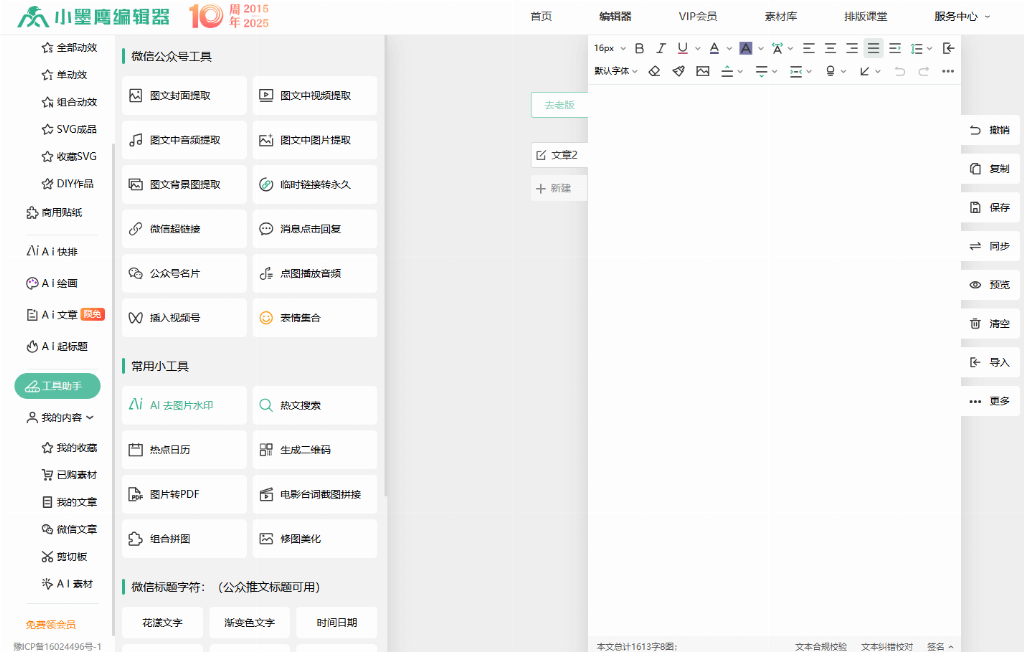The height and width of the screenshot is (652, 1024).
Task: Toggle bold formatting in editor toolbar
Action: (x=640, y=48)
